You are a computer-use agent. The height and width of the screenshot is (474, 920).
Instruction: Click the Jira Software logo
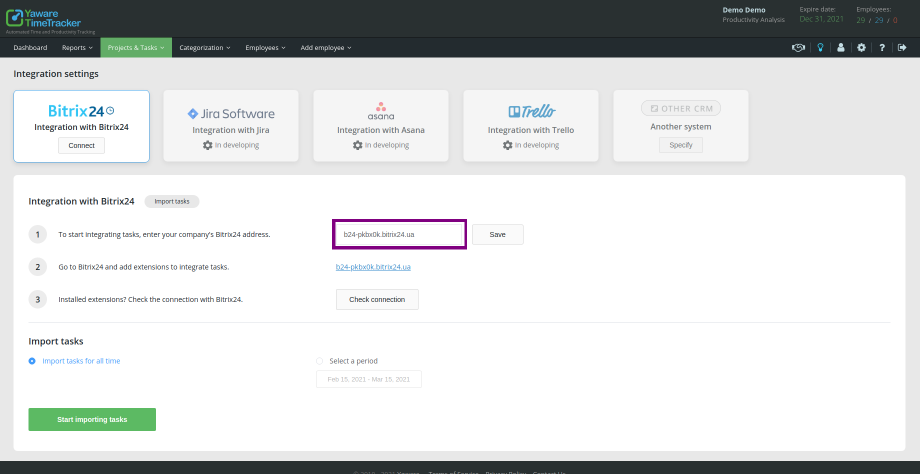pyautogui.click(x=231, y=114)
